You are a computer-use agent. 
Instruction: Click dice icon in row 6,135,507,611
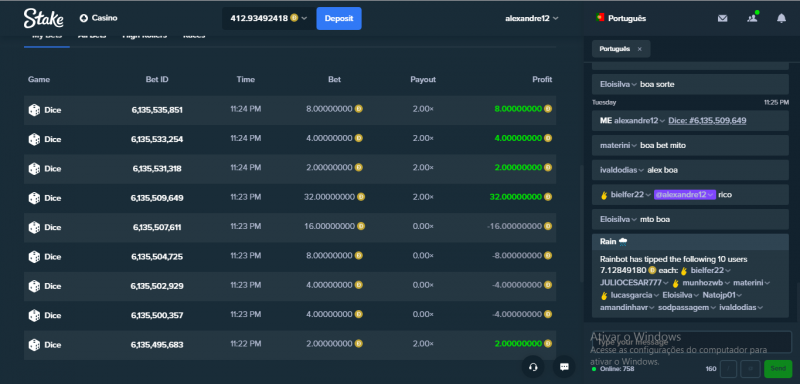34,227
